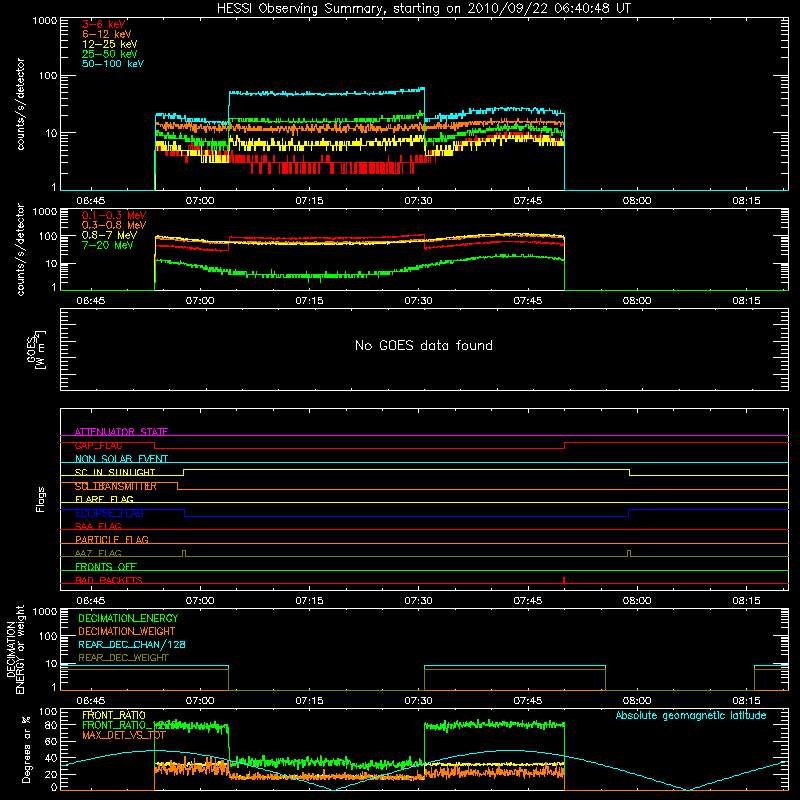Viewport: 800px width, 800px height.
Task: Click the 0.3-0.8 MeV legend label
Action: [114, 225]
